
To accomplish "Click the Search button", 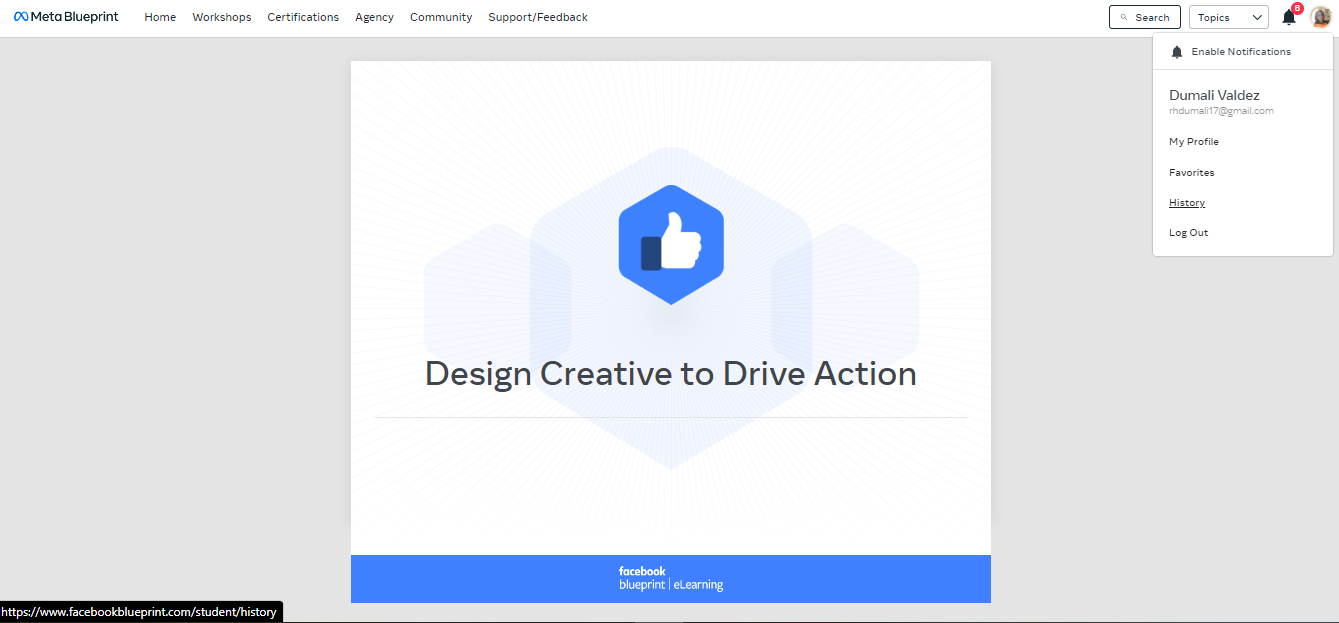I will click(x=1145, y=17).
